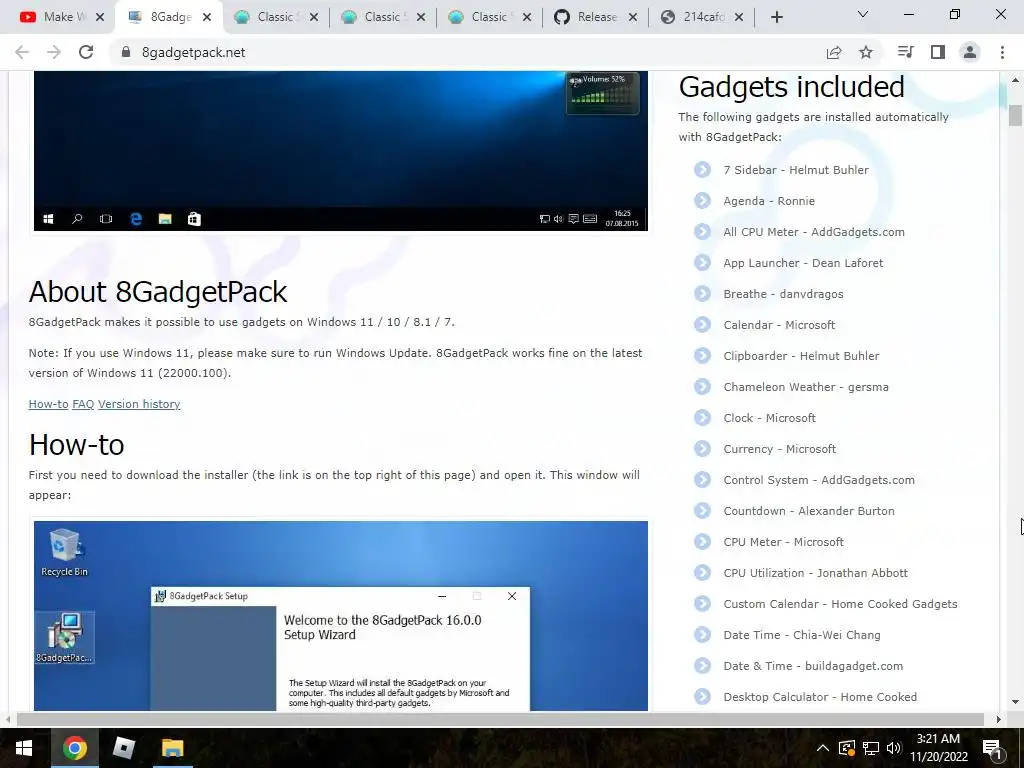
Task: Click the browser forward arrow
Action: 54,52
